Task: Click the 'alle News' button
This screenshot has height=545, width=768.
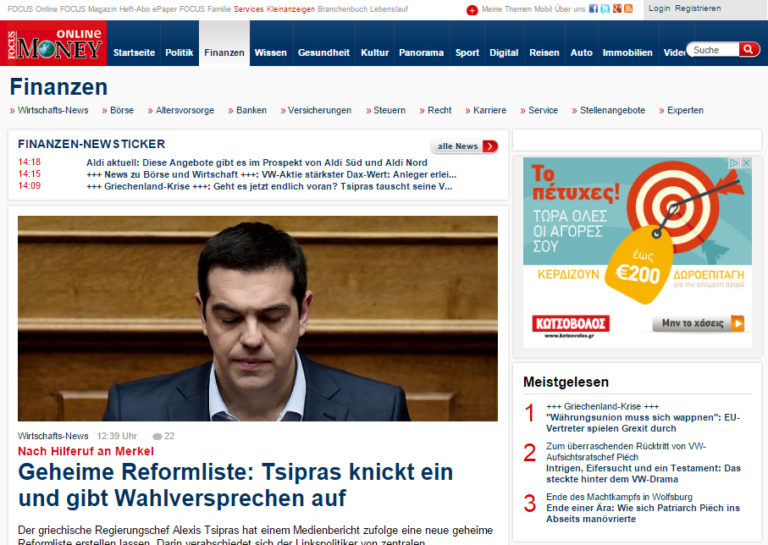Action: pyautogui.click(x=464, y=146)
